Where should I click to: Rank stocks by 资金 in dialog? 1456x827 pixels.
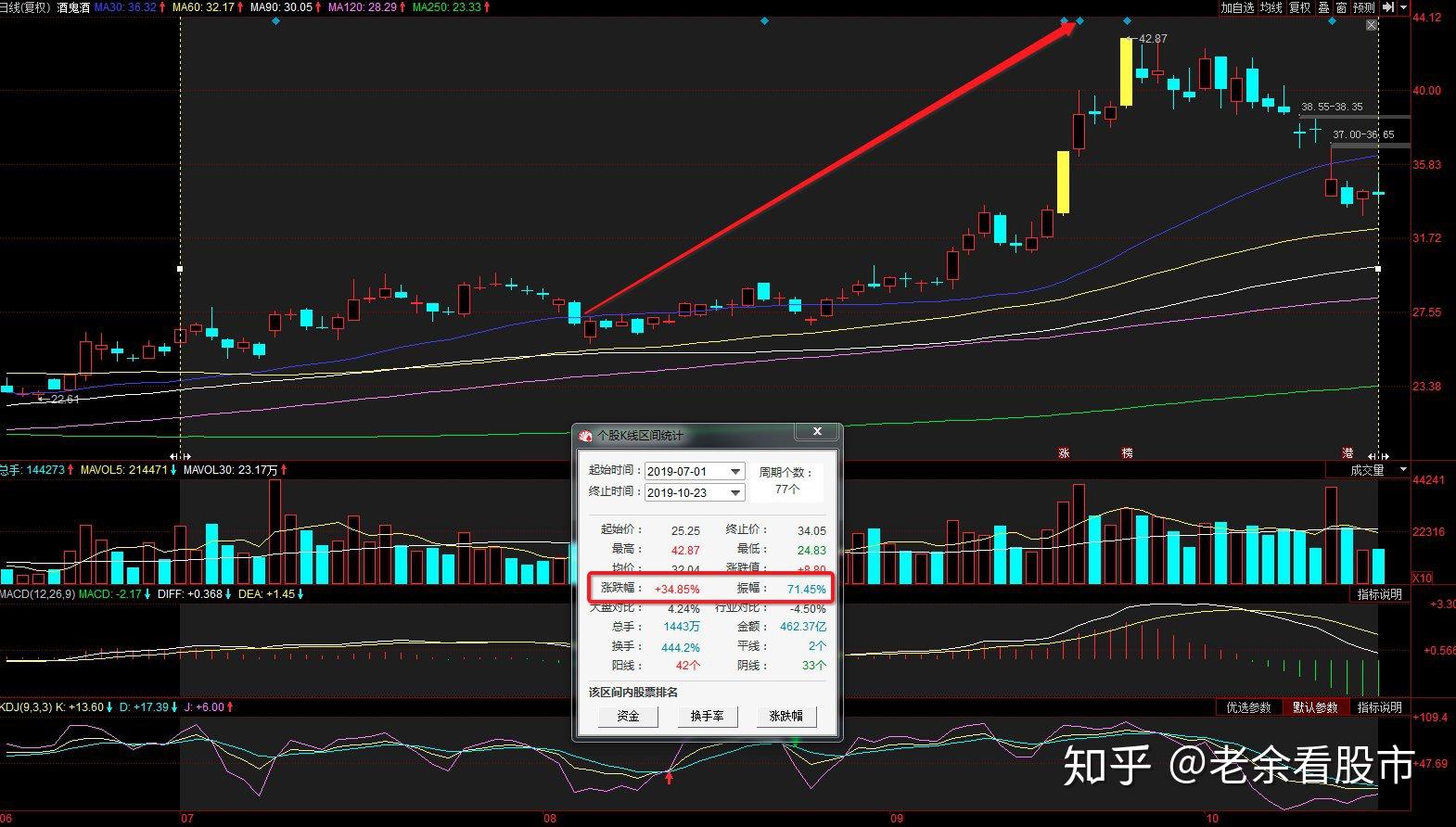628,716
